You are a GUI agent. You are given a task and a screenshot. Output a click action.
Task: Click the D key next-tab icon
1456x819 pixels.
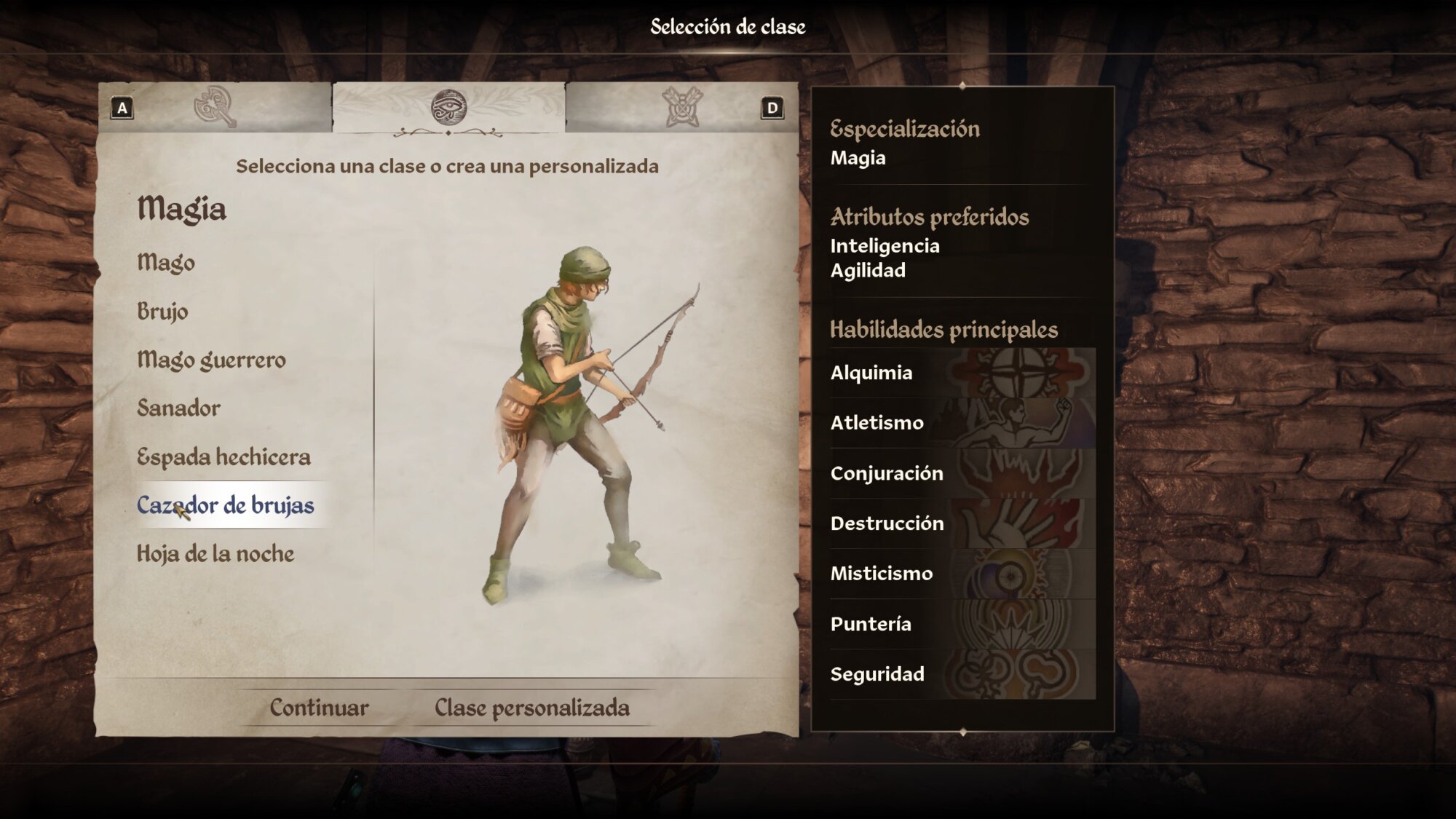[x=772, y=108]
